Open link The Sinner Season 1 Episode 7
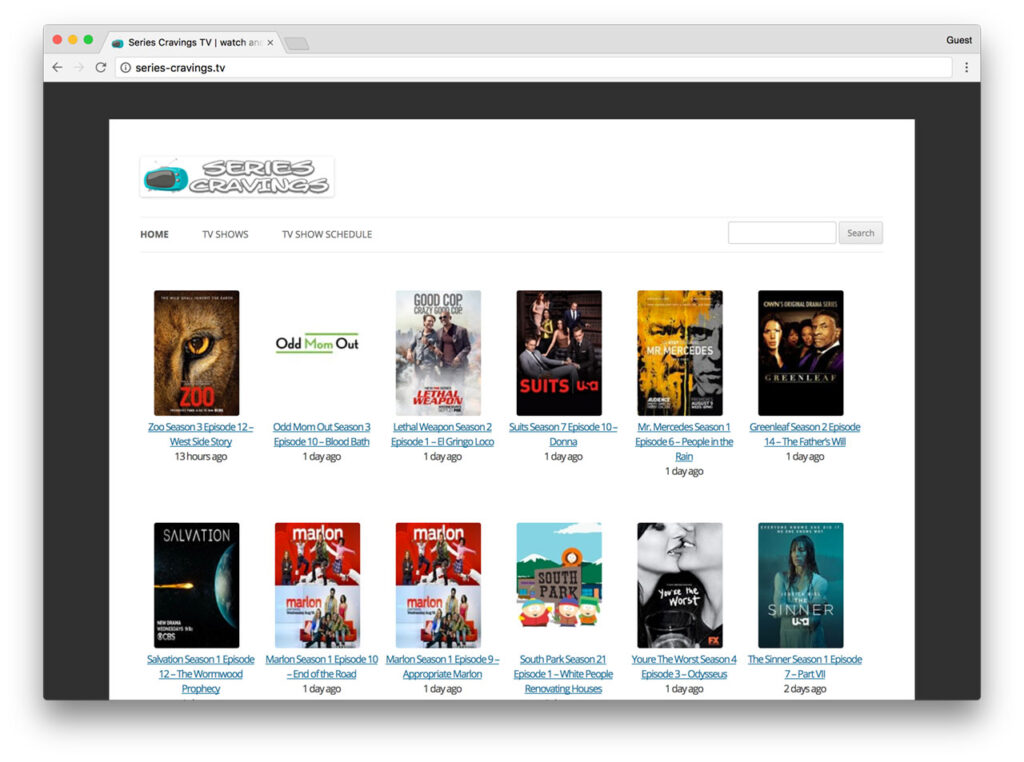 coord(805,667)
